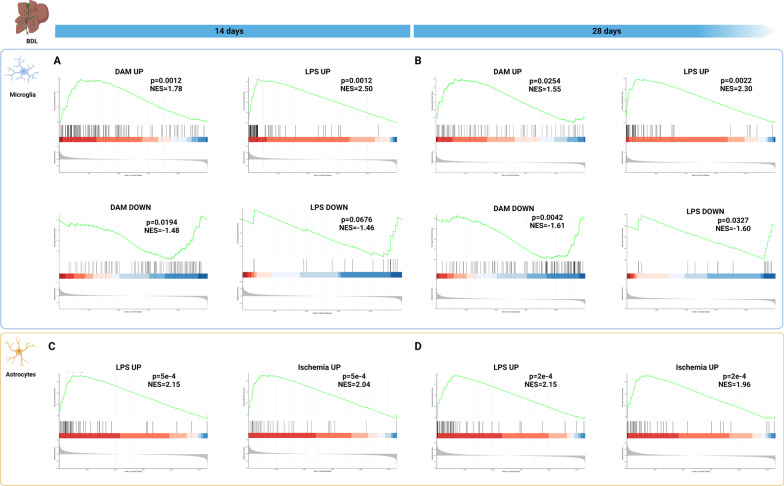Click the p=0.0254 value
Screen dimensions: 784x486
545,81
